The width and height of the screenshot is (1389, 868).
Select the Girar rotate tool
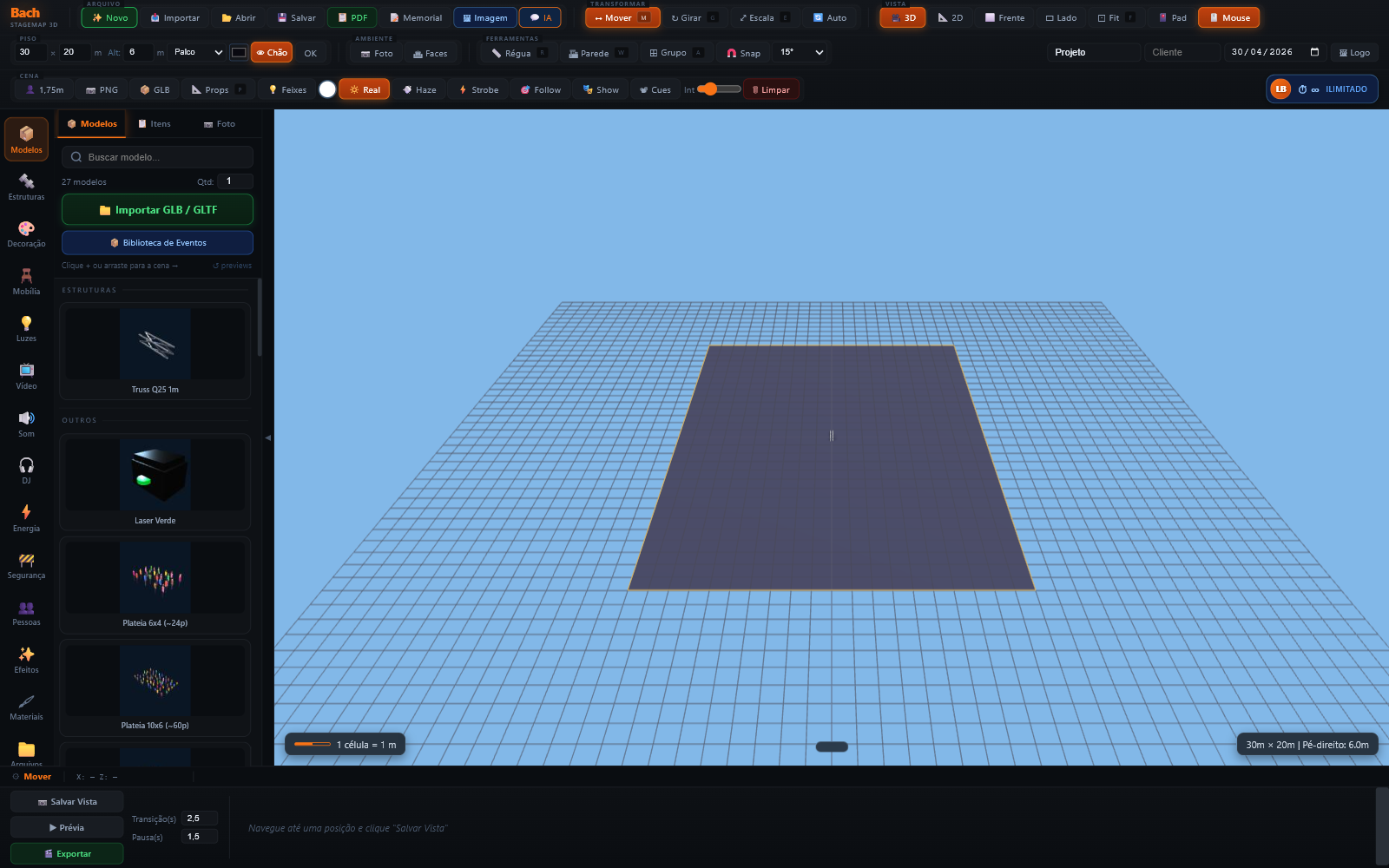[694, 17]
